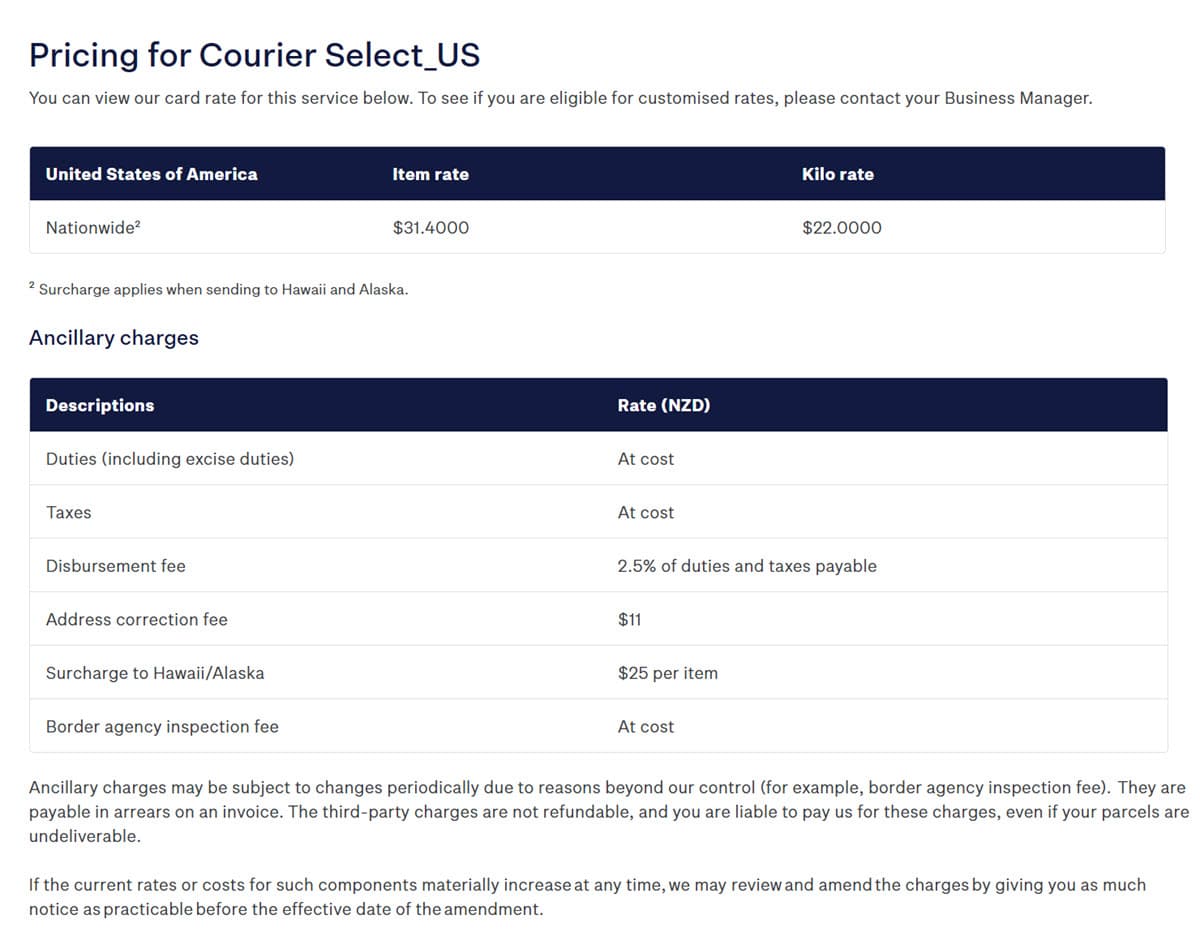This screenshot has width=1200, height=945.
Task: Click the Hawaii and Alaska surcharge footnote
Action: pyautogui.click(x=223, y=290)
